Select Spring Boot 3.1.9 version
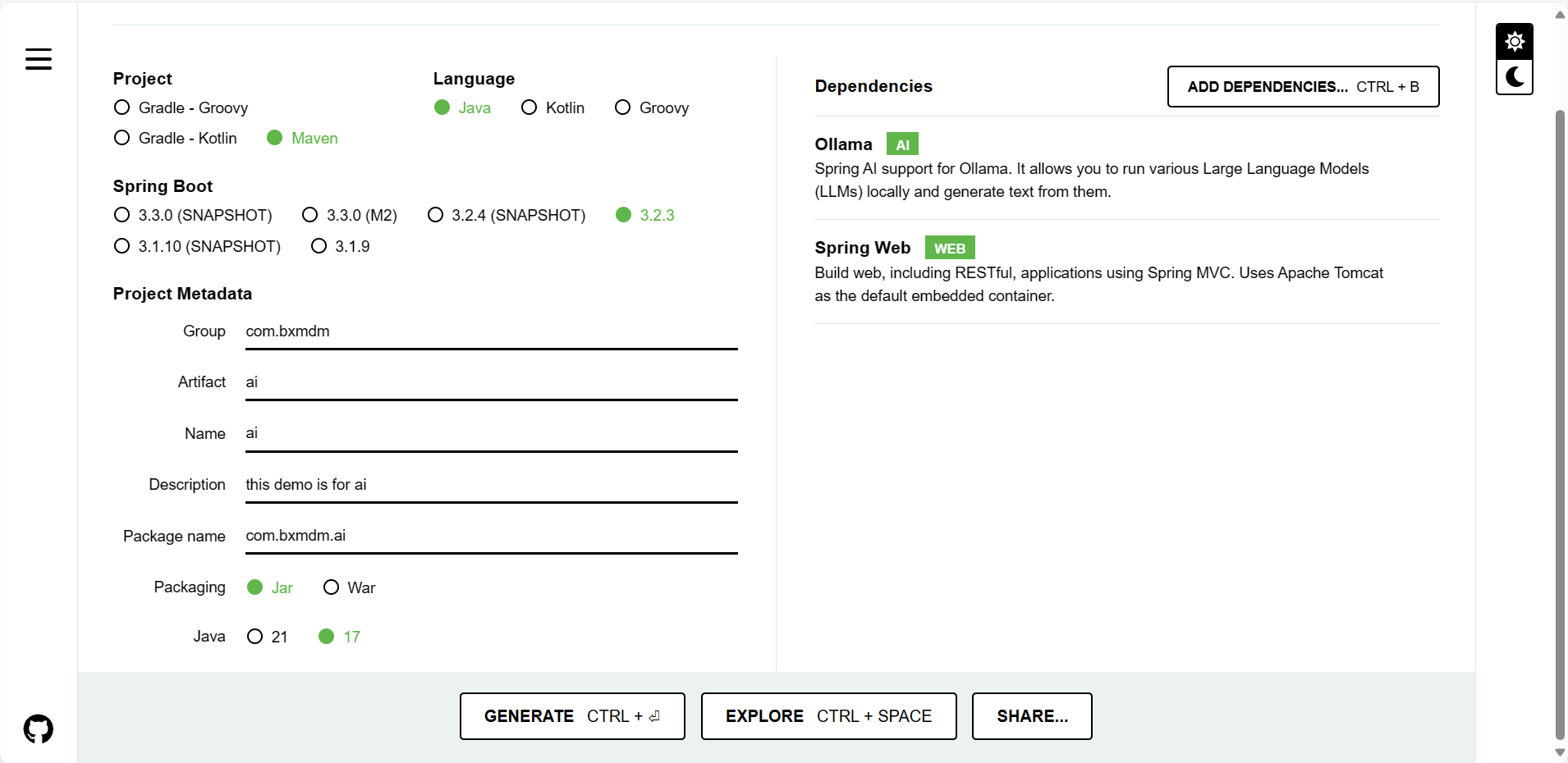The image size is (1568, 763). click(x=341, y=246)
